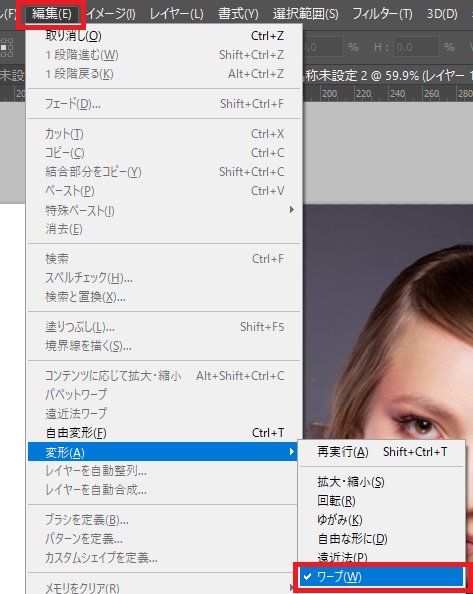Choose 回転(R) rotate option

(382, 501)
